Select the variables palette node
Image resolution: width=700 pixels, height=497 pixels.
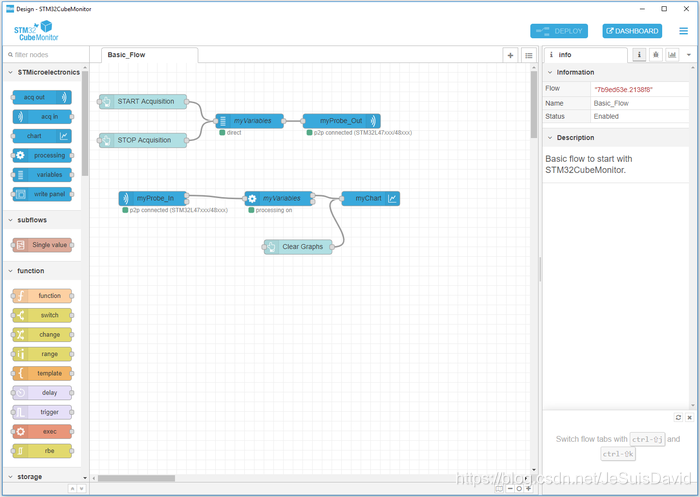click(42, 175)
